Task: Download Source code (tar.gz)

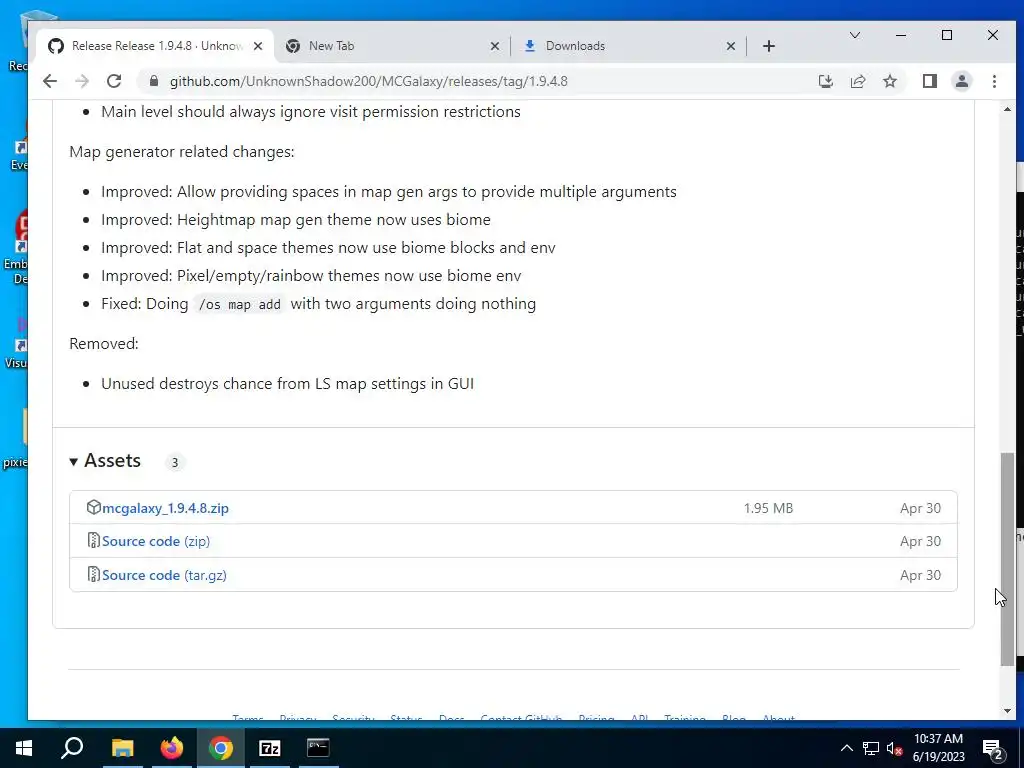Action: click(x=165, y=575)
